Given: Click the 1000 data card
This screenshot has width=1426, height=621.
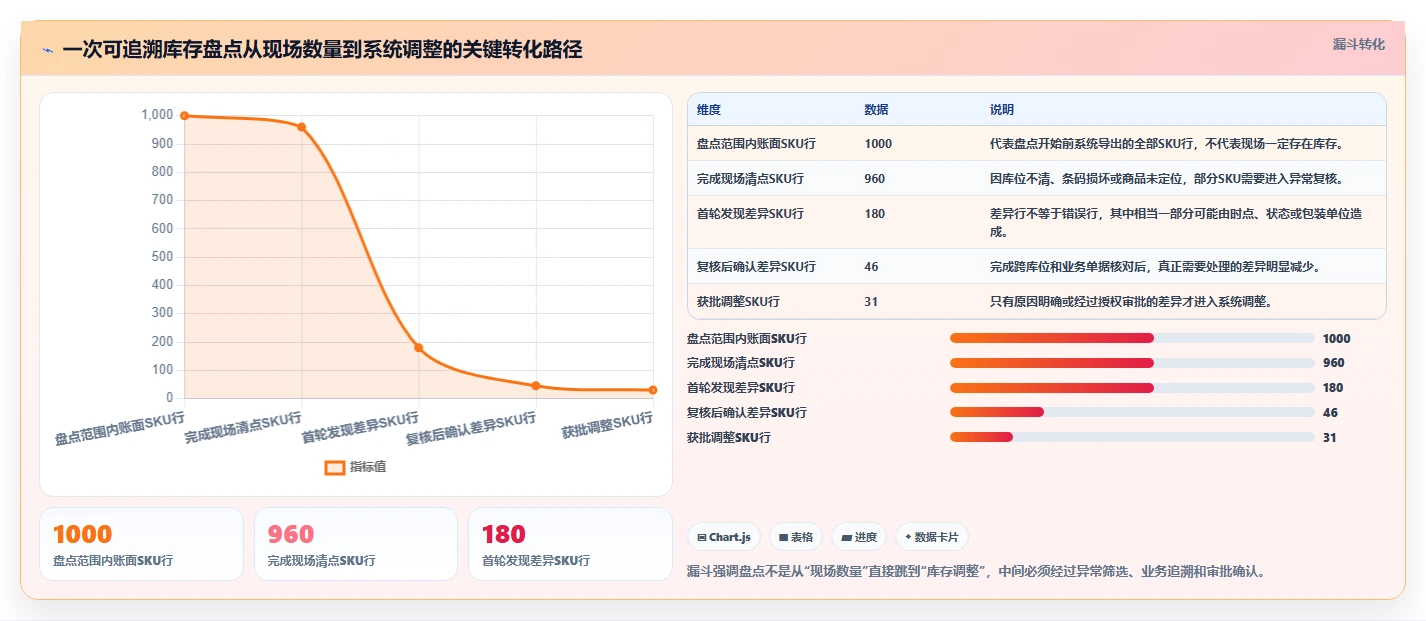Looking at the screenshot, I should click(141, 544).
